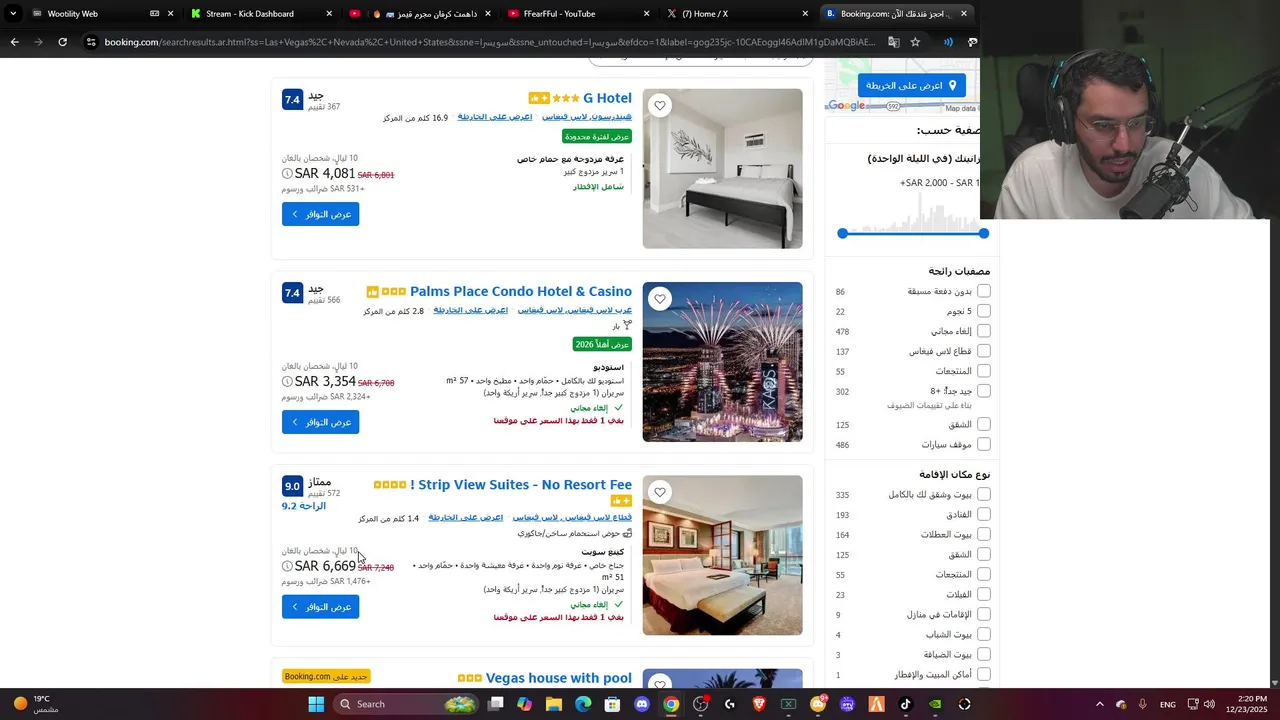The image size is (1280, 720).
Task: Add Palms Place Condo Hotel to favorites heart
Action: pos(660,299)
